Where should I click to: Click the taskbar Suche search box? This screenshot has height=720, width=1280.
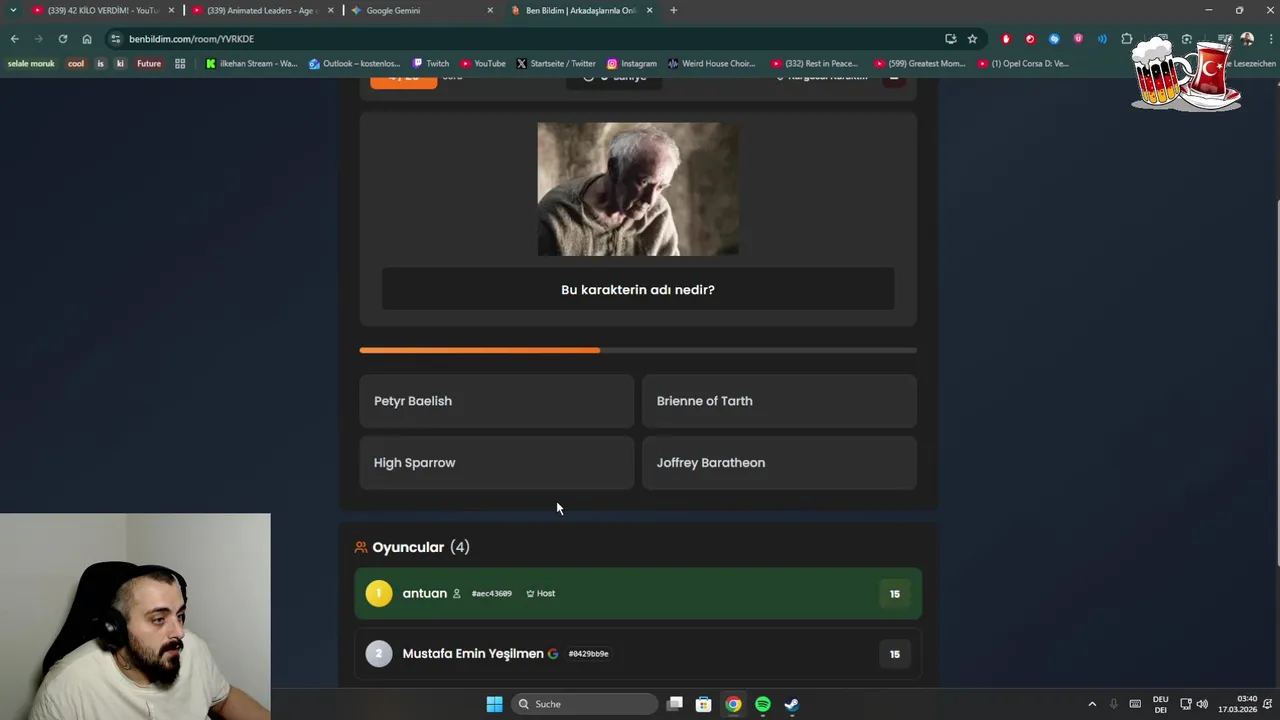coord(585,704)
